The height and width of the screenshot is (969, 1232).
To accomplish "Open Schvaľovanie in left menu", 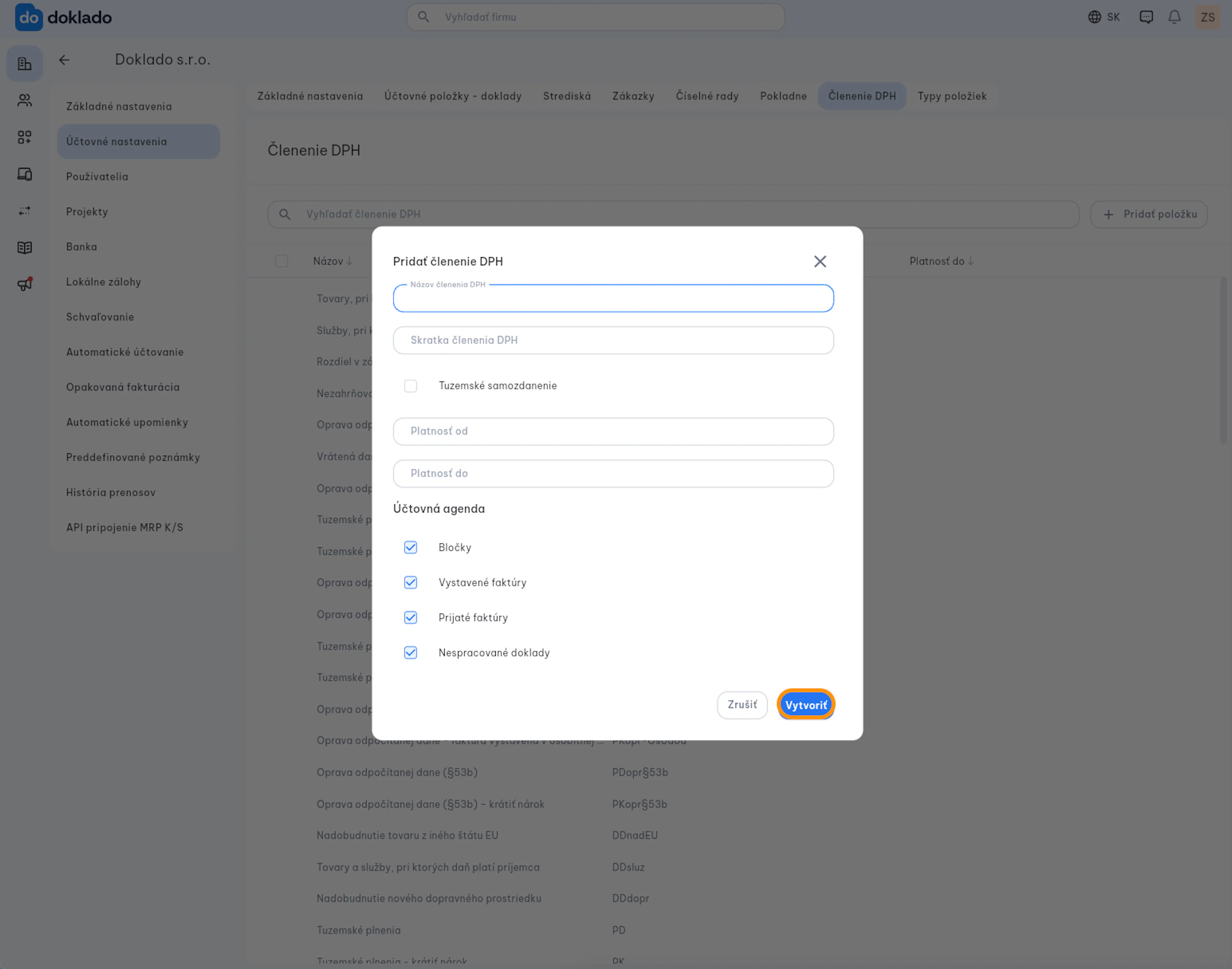I will click(138, 317).
